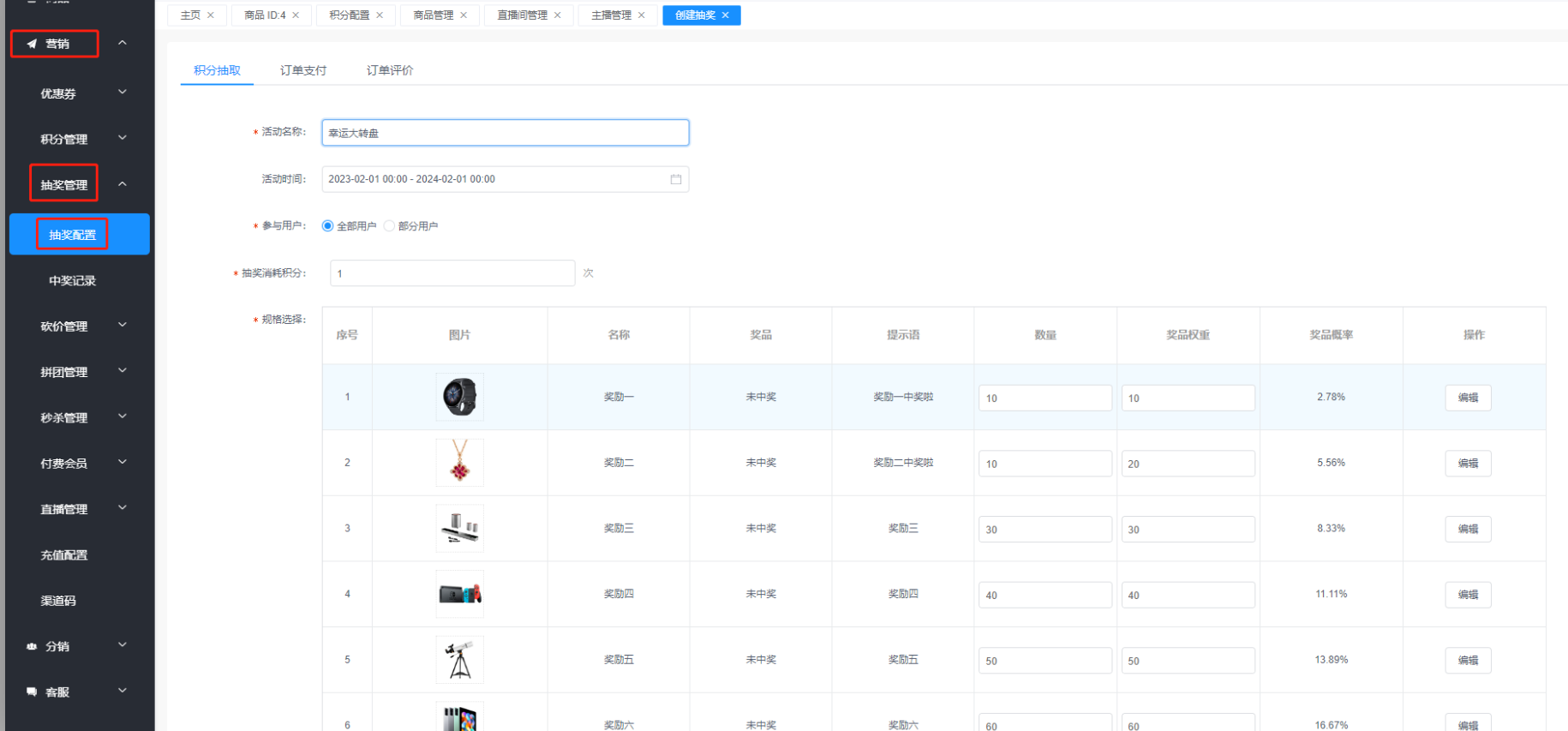Viewport: 1568px width, 731px height.
Task: Switch to the 订单支付 tab
Action: [x=302, y=70]
